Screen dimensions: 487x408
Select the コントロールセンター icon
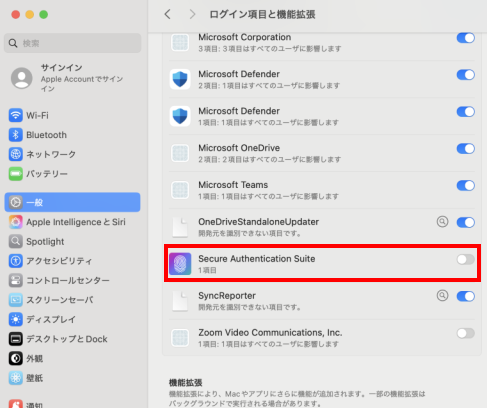point(16,280)
